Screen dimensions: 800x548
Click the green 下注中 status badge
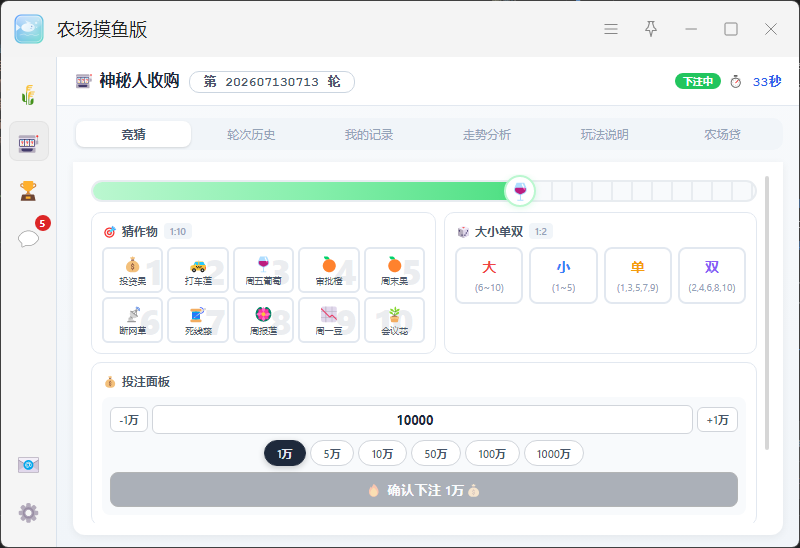697,81
